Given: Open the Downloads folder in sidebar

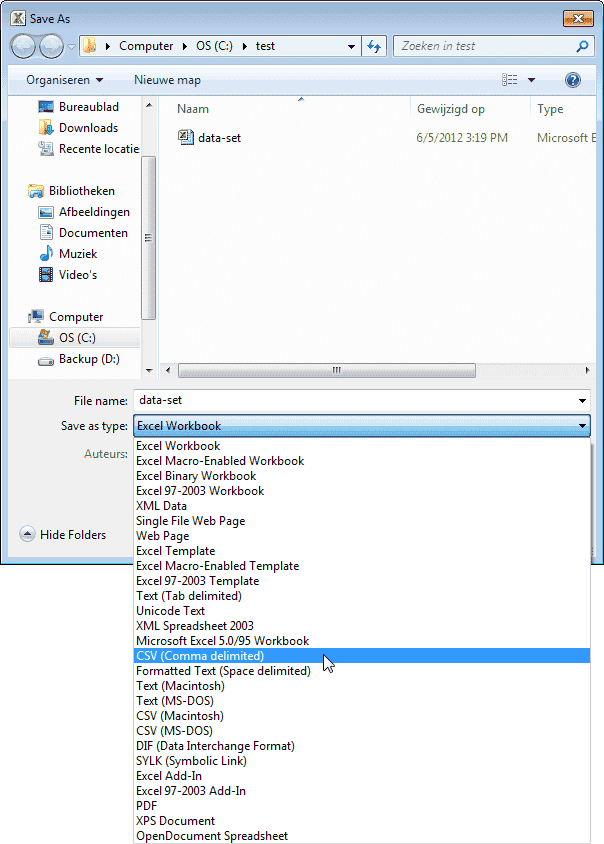Looking at the screenshot, I should (x=88, y=128).
